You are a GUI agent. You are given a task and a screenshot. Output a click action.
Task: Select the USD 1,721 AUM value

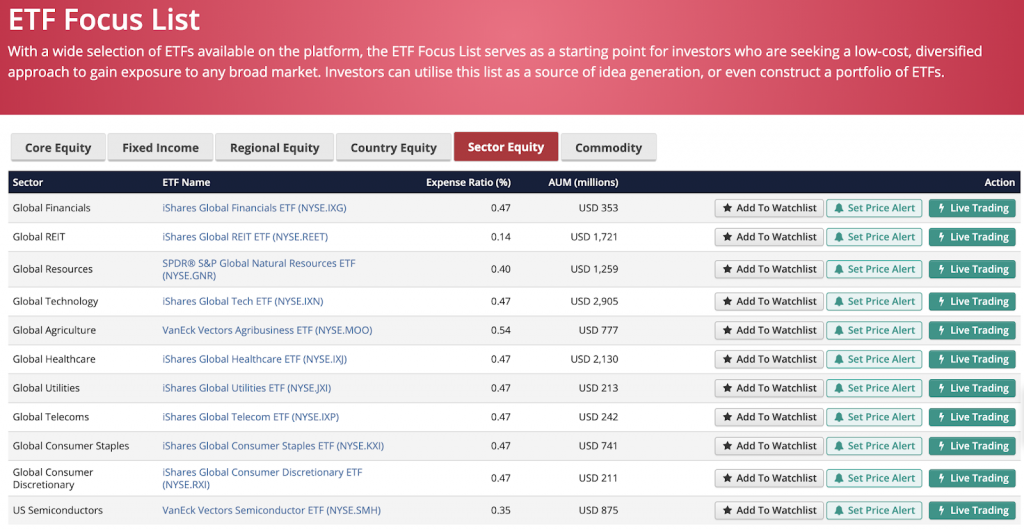[x=594, y=237]
